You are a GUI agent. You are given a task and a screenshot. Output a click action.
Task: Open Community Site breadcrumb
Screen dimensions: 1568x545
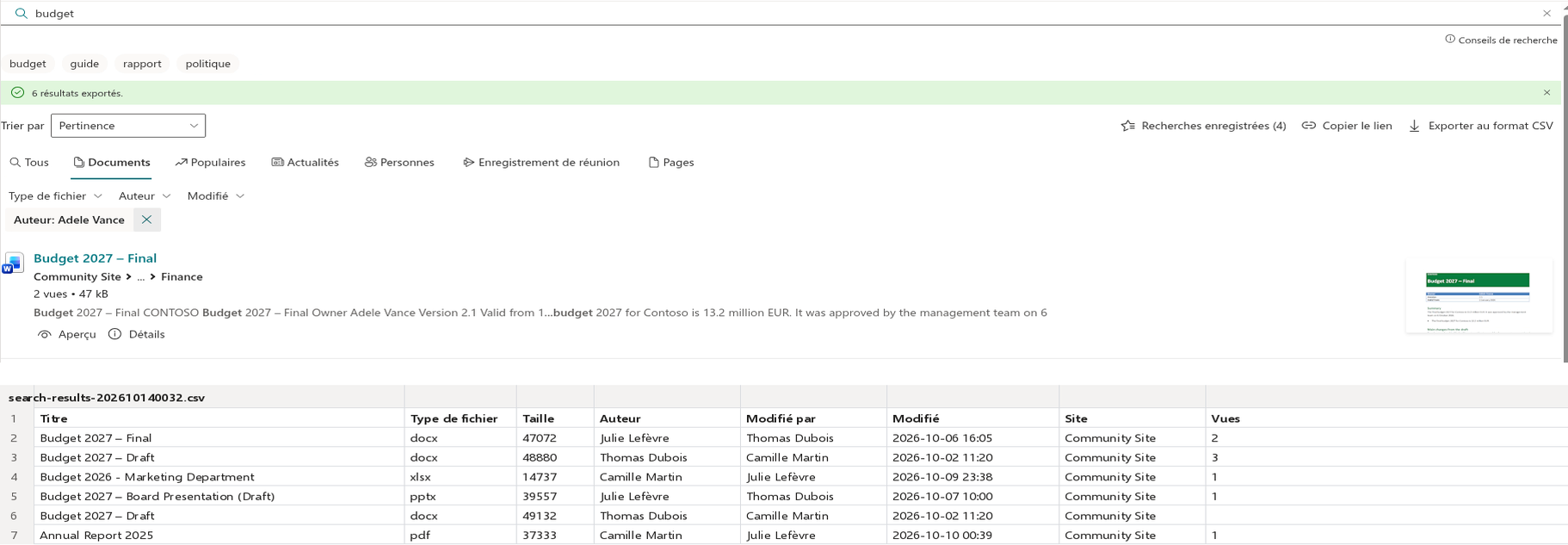tap(77, 276)
